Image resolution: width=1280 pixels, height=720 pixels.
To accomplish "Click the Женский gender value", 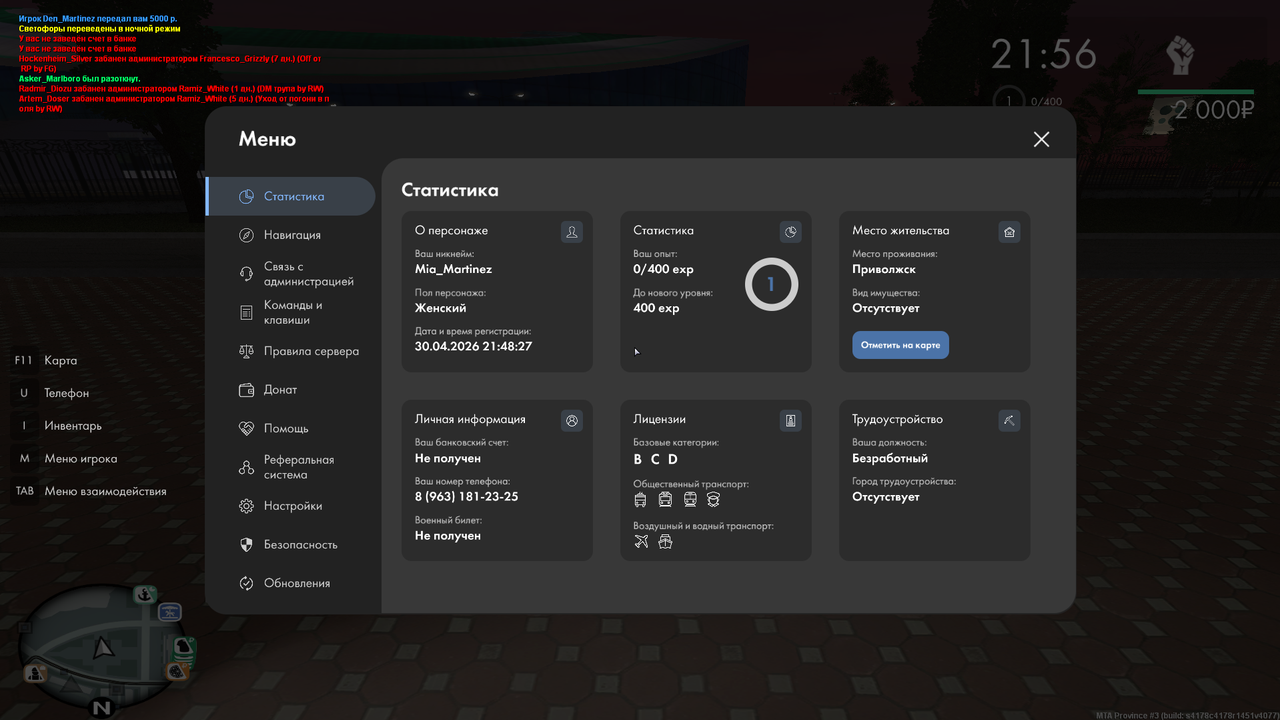I will (441, 308).
